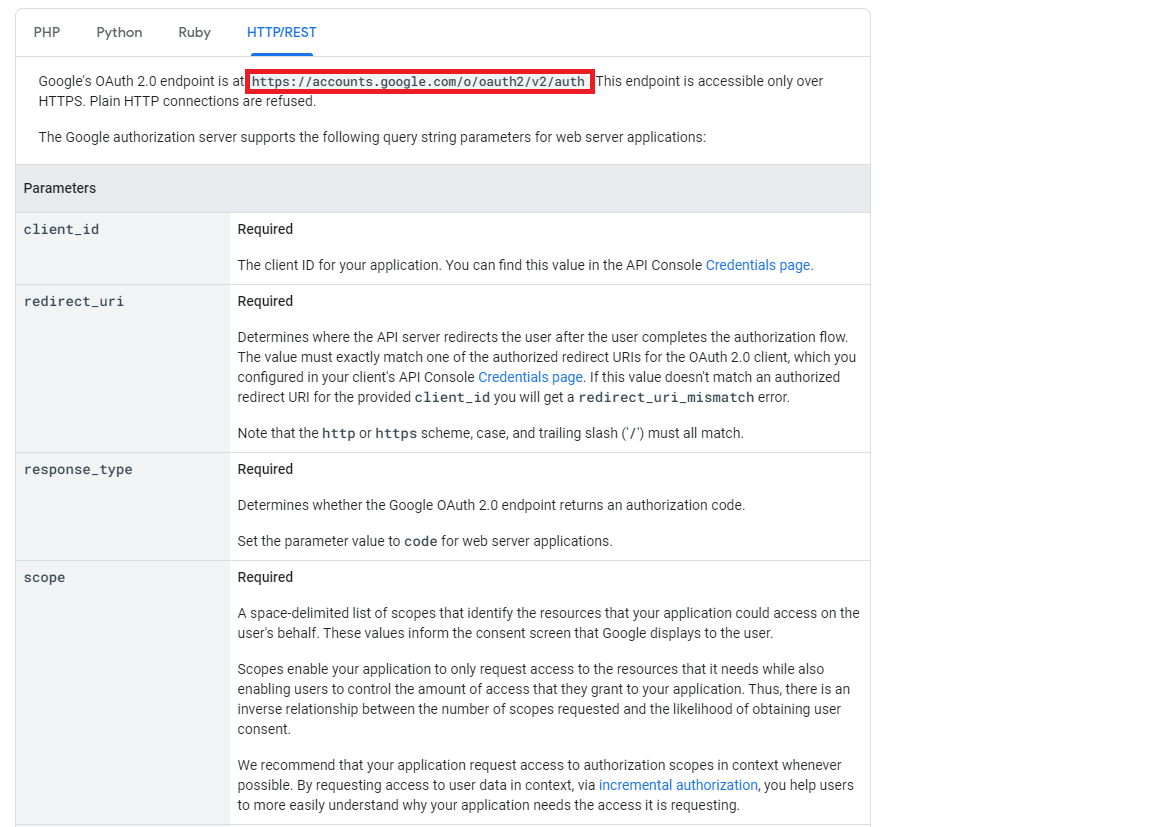Click redirect_uri_mismatch error code text
Image resolution: width=1149 pixels, height=827 pixels.
click(x=666, y=397)
